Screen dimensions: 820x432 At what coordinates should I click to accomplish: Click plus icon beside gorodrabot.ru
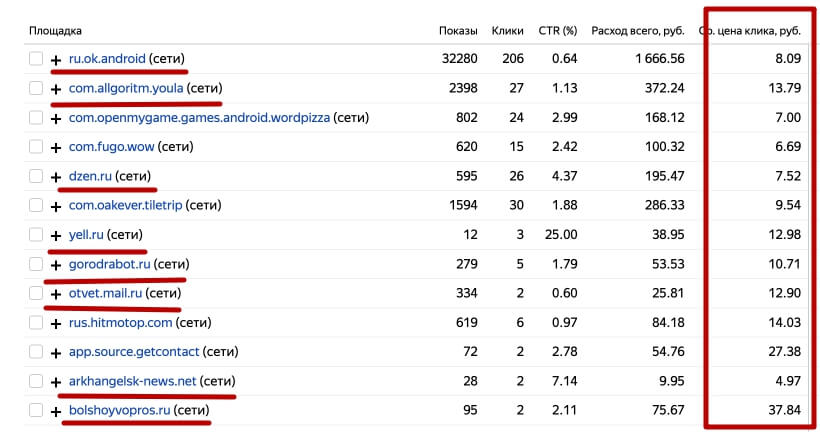[56, 265]
